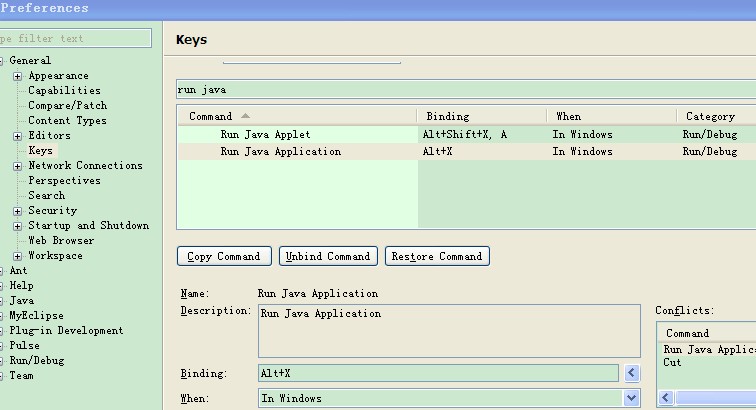Image resolution: width=756 pixels, height=410 pixels.
Task: Open the When dropdown list
Action: tap(631, 398)
